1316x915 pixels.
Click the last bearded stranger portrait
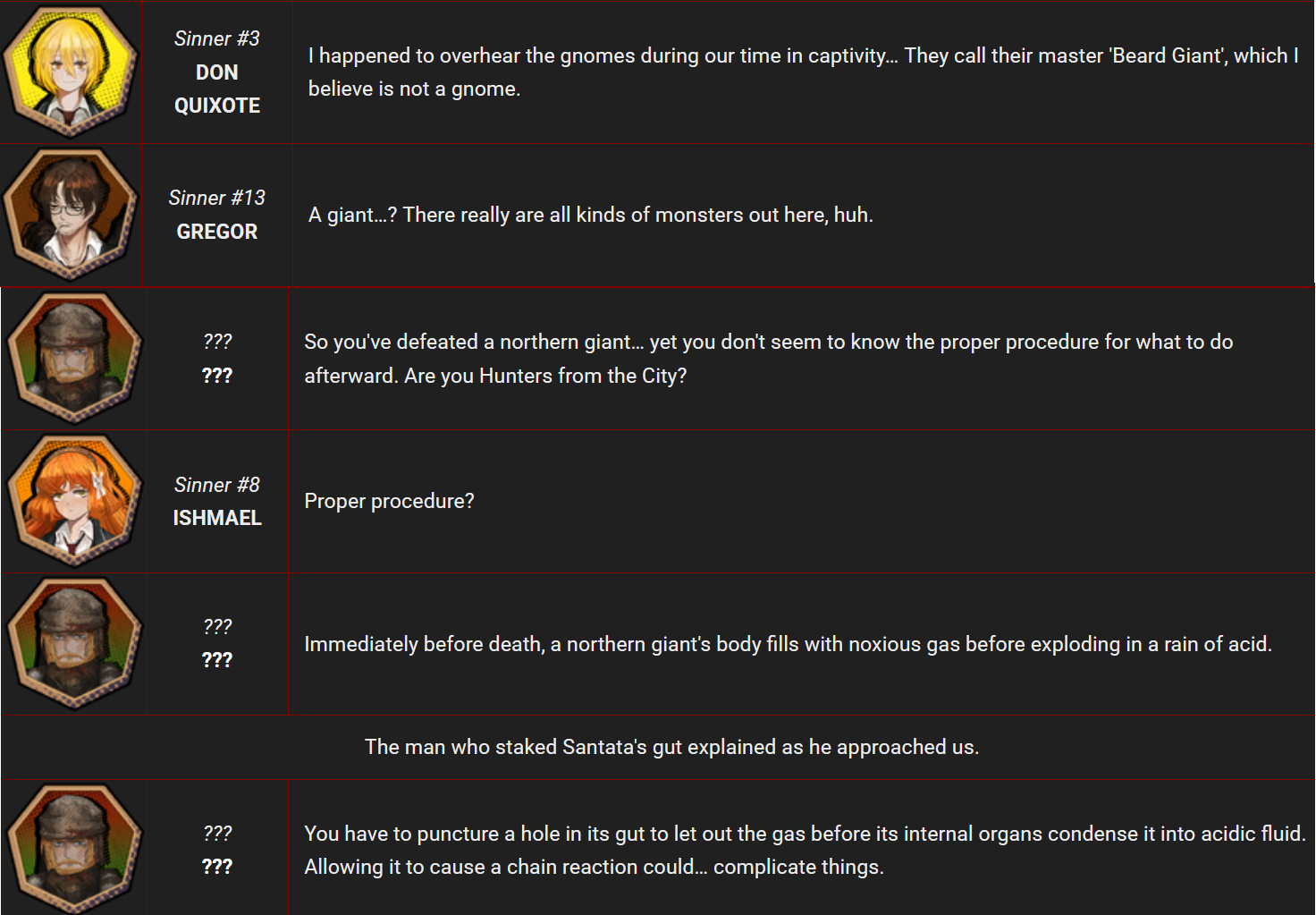tap(74, 848)
